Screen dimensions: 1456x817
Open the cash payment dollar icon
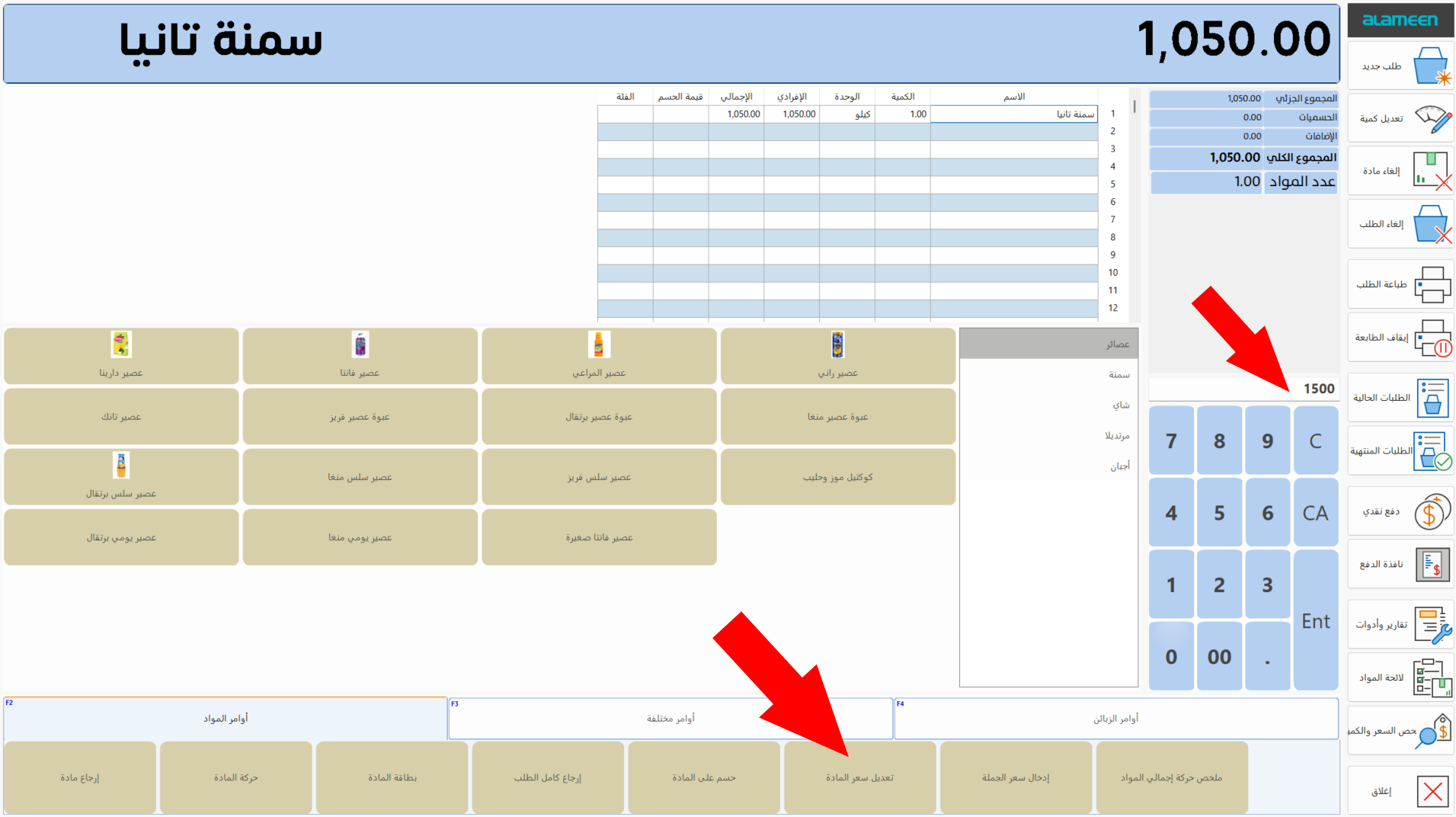(x=1432, y=511)
